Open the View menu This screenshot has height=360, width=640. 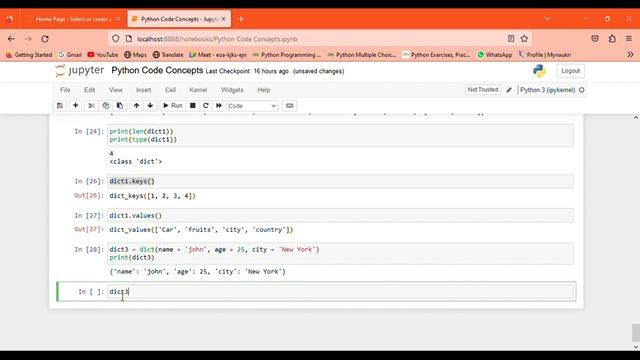click(116, 90)
